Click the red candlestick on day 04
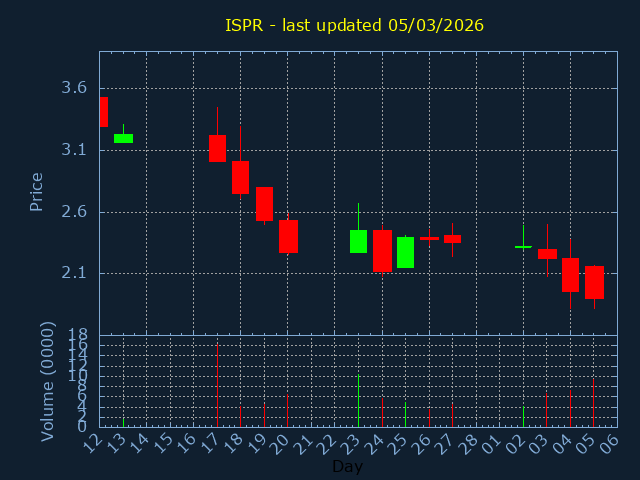 click(x=570, y=274)
